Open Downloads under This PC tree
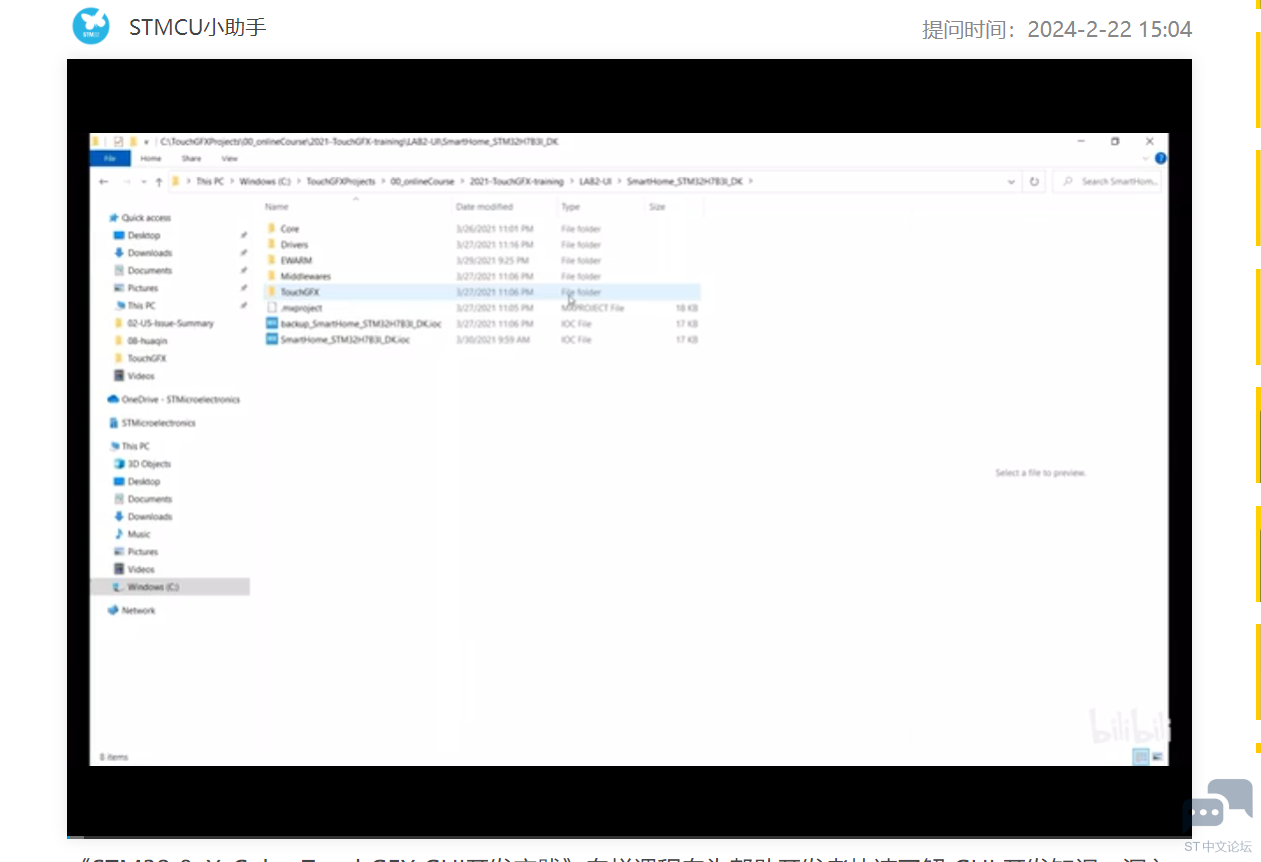The height and width of the screenshot is (862, 1261). pos(150,517)
